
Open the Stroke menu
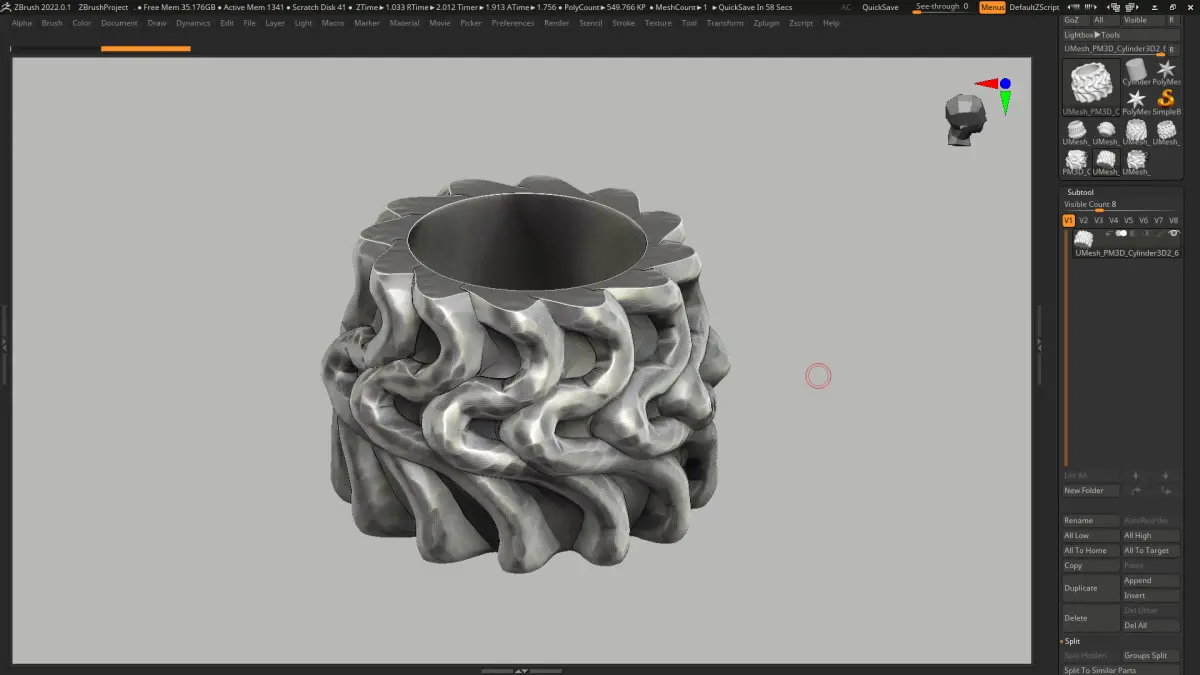pyautogui.click(x=623, y=23)
